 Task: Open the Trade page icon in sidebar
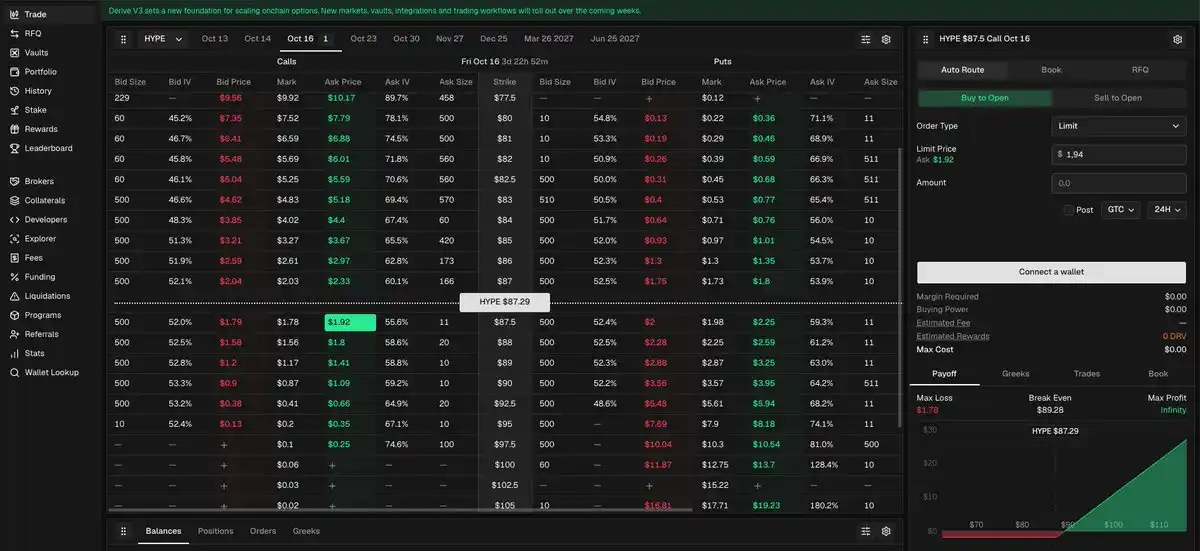[x=14, y=15]
